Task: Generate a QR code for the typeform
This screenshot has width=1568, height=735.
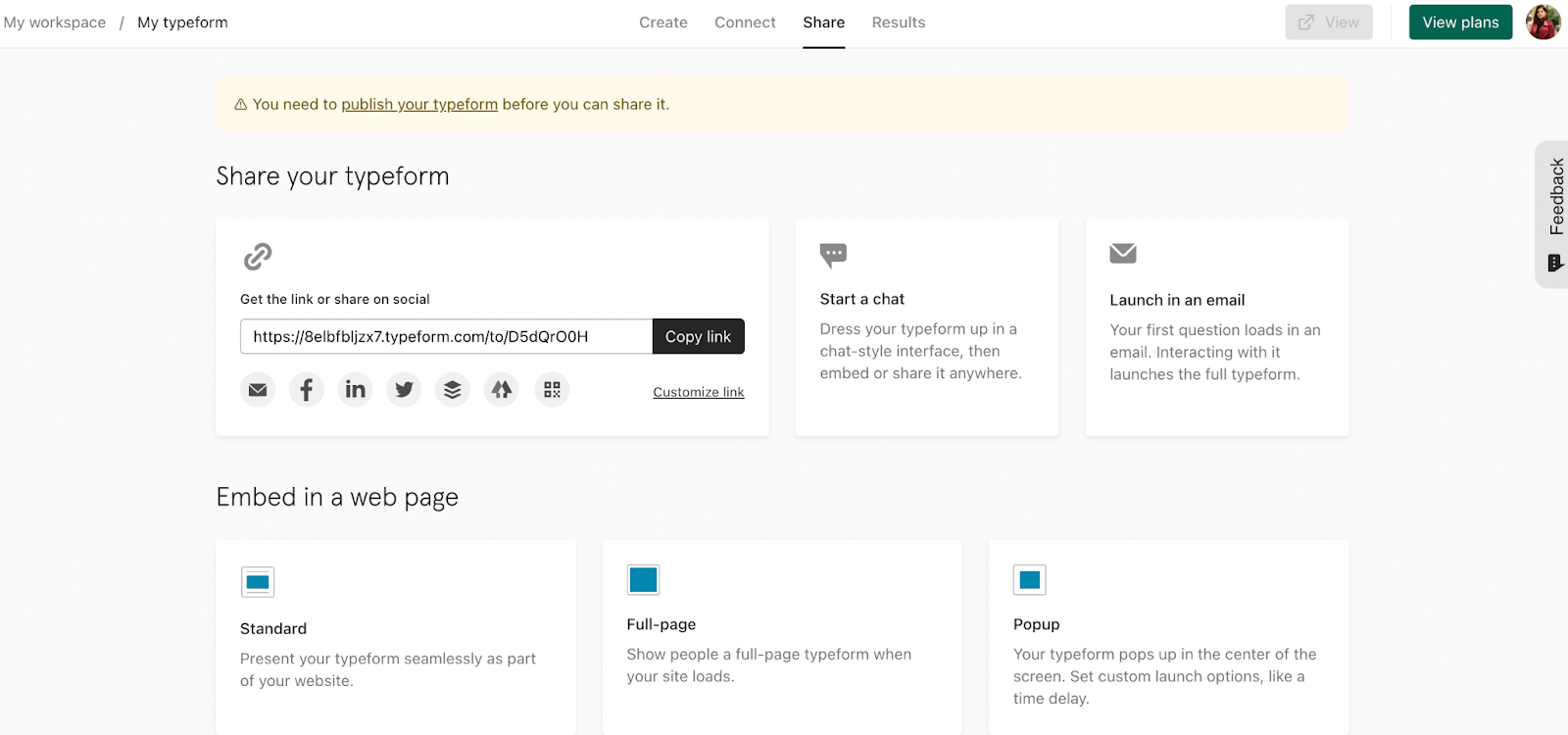Action: click(x=553, y=390)
